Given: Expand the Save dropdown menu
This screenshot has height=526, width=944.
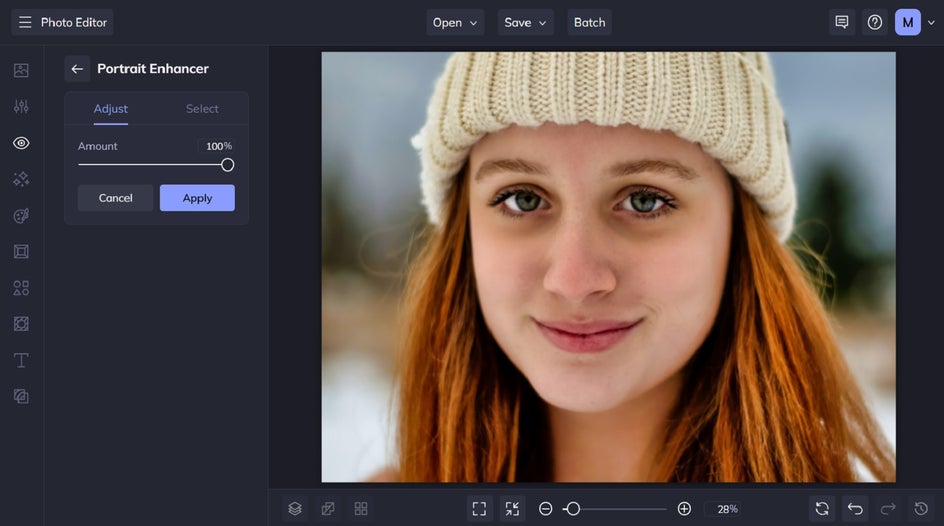Looking at the screenshot, I should (526, 22).
